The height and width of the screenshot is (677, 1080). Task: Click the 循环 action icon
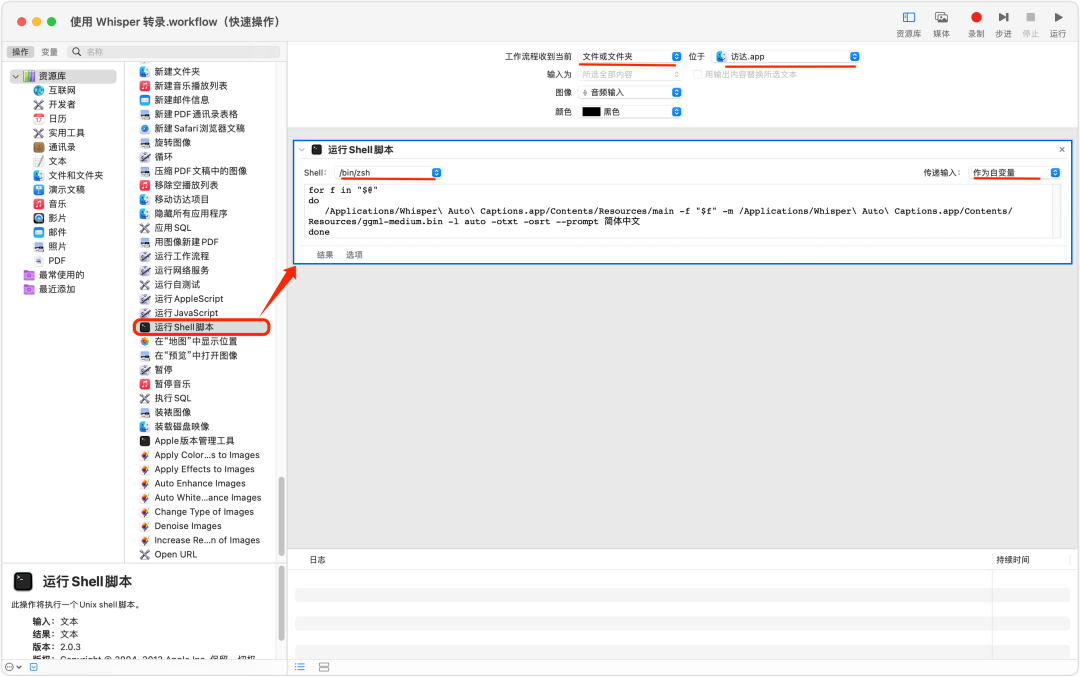click(x=145, y=157)
